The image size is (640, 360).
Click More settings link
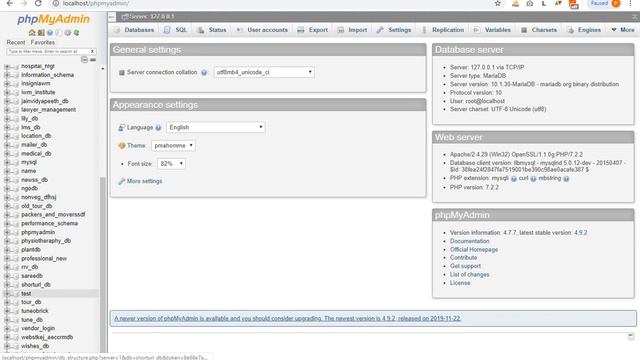click(x=144, y=181)
